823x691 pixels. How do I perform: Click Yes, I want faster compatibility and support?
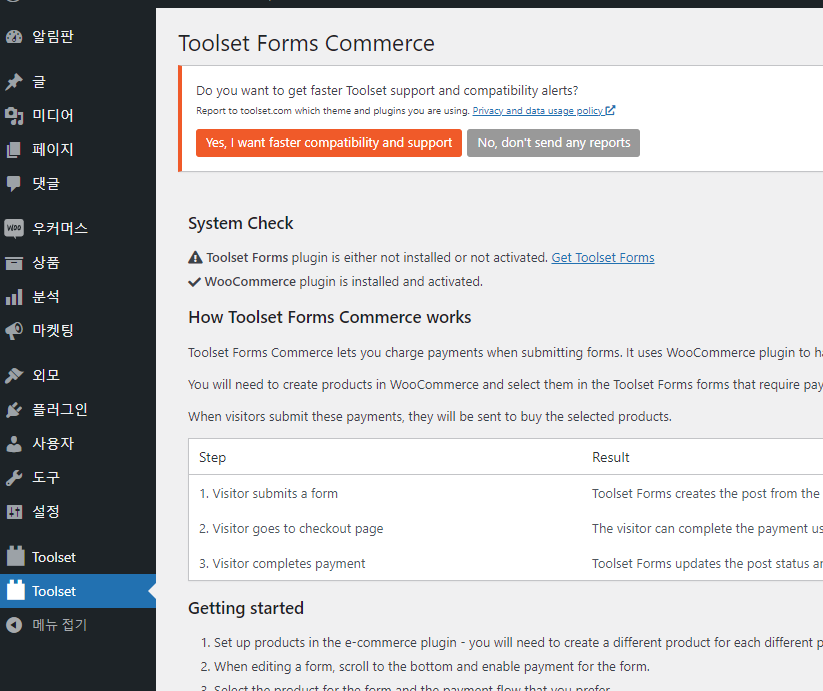pos(329,143)
